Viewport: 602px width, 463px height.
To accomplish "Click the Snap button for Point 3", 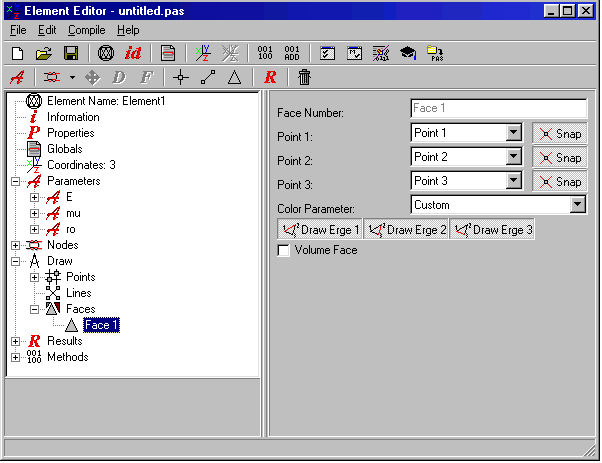I will click(559, 181).
